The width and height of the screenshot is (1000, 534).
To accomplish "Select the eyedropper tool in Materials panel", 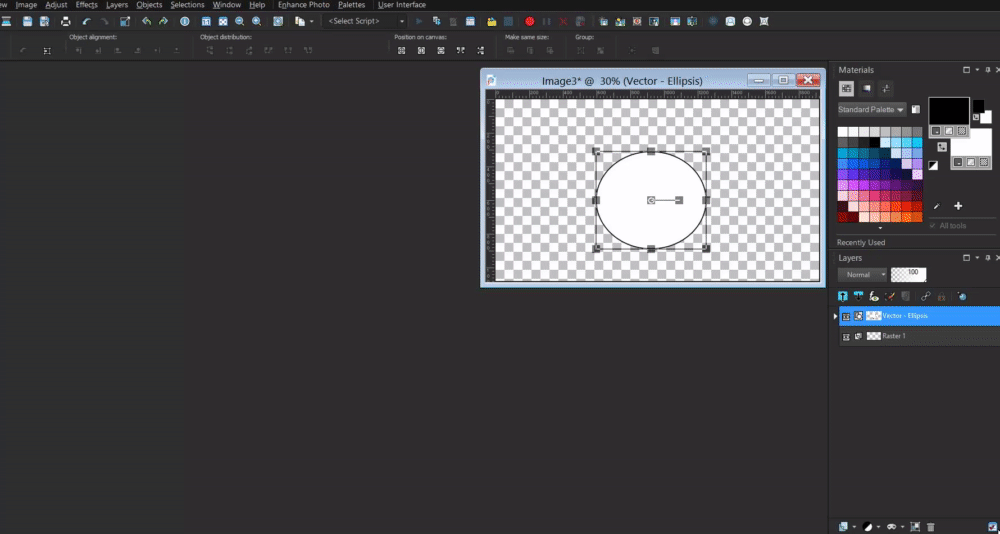I will 937,206.
